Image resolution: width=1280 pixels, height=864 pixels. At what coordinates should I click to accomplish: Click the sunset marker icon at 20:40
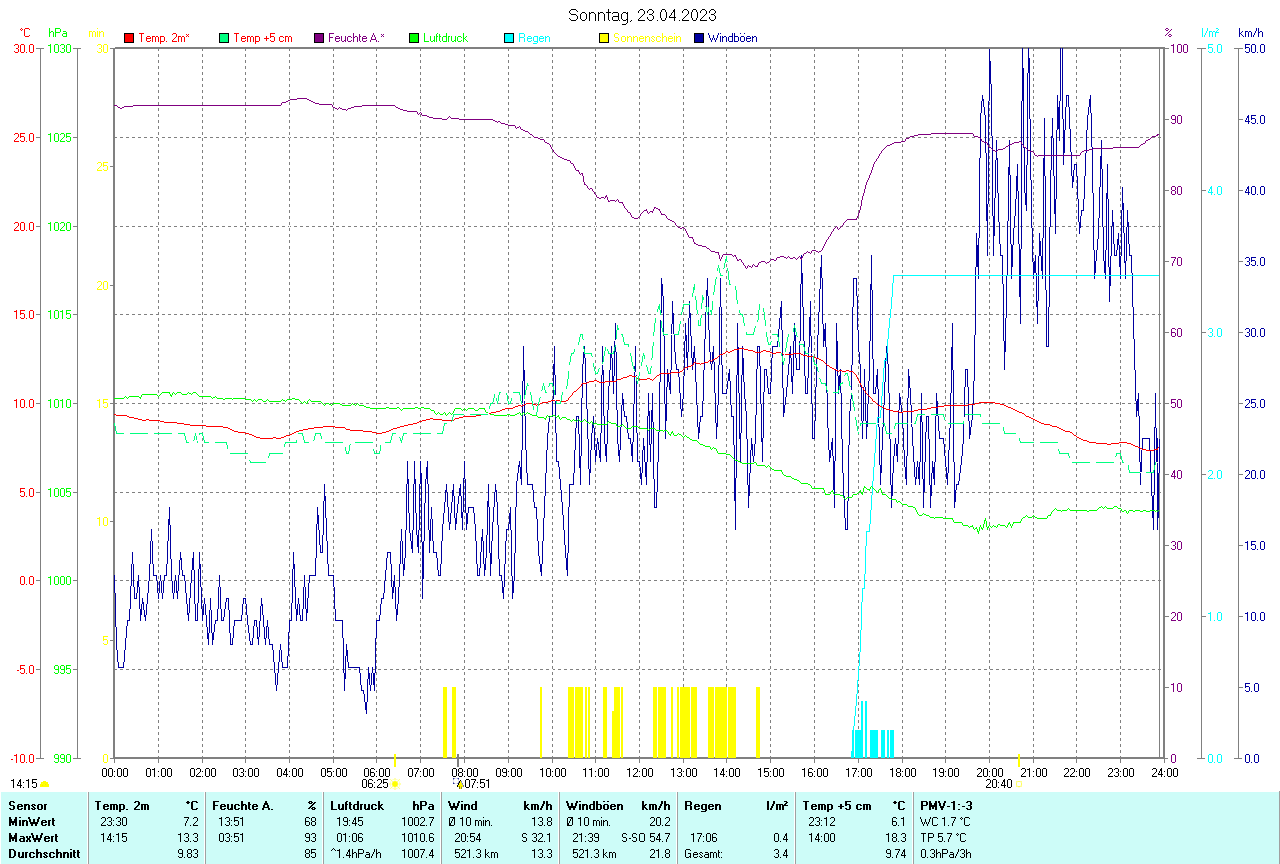[1019, 785]
